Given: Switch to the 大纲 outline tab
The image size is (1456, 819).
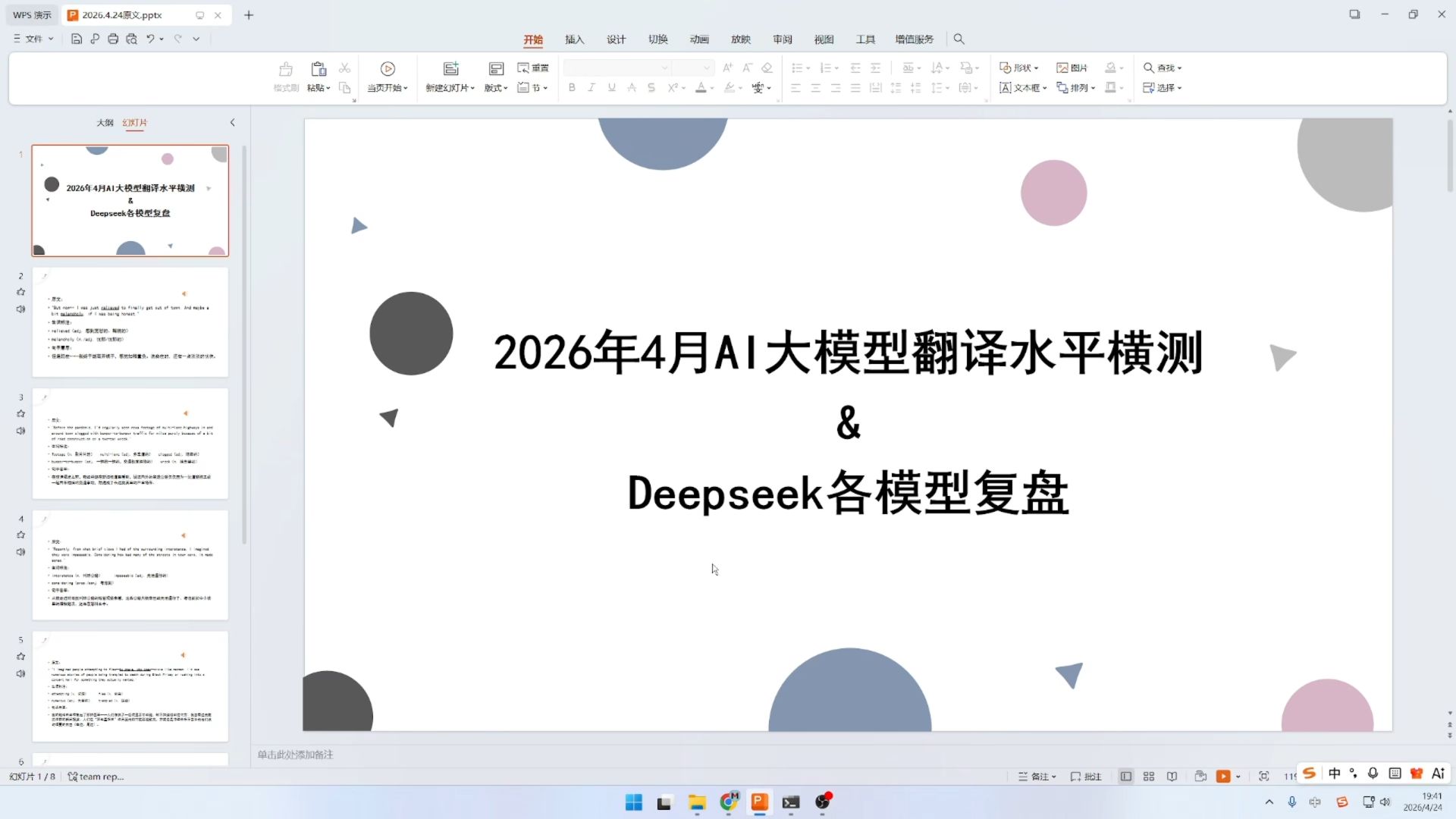Looking at the screenshot, I should point(105,123).
